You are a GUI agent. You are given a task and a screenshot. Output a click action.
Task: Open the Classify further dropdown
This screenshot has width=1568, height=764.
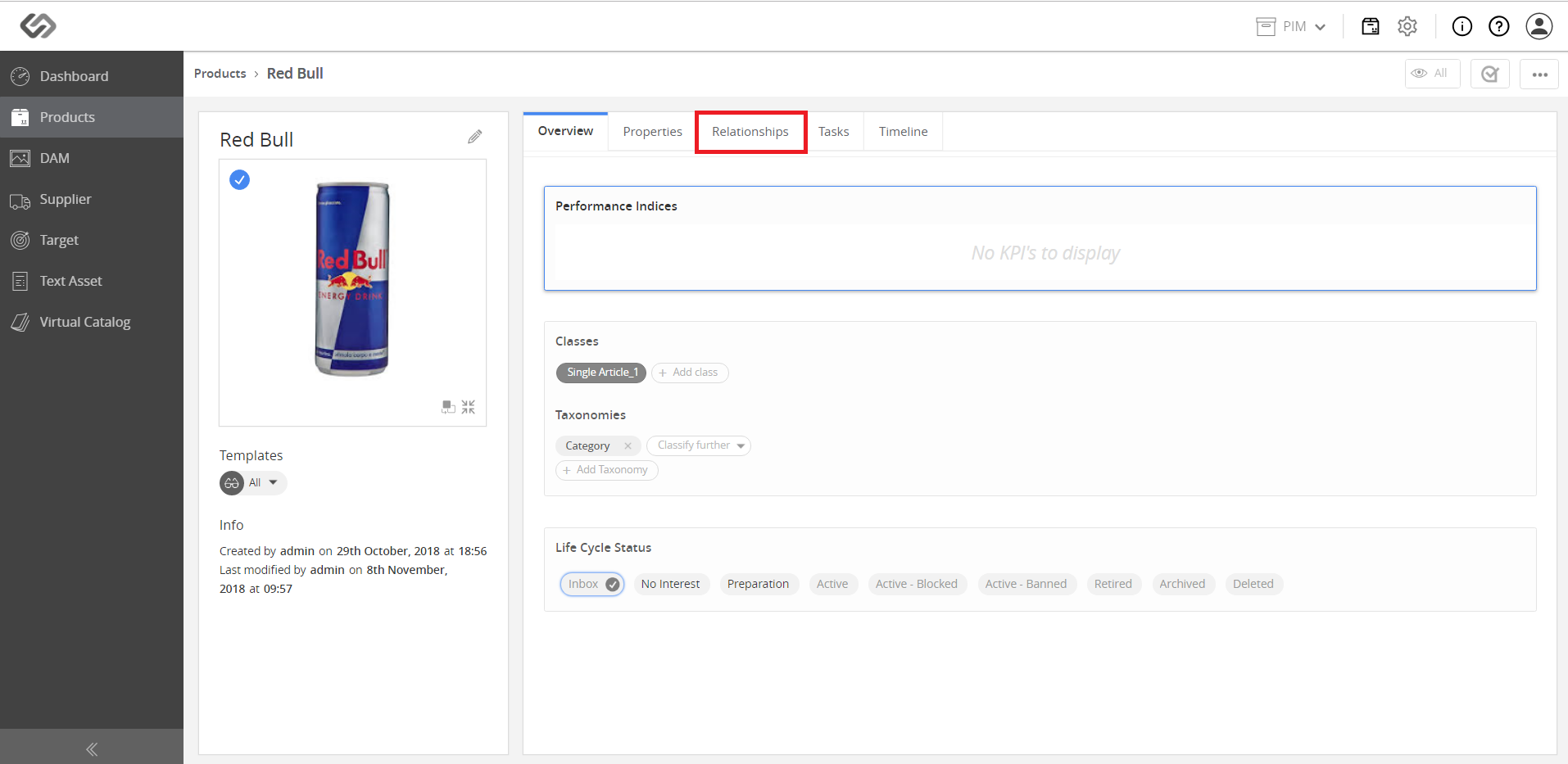coord(699,445)
